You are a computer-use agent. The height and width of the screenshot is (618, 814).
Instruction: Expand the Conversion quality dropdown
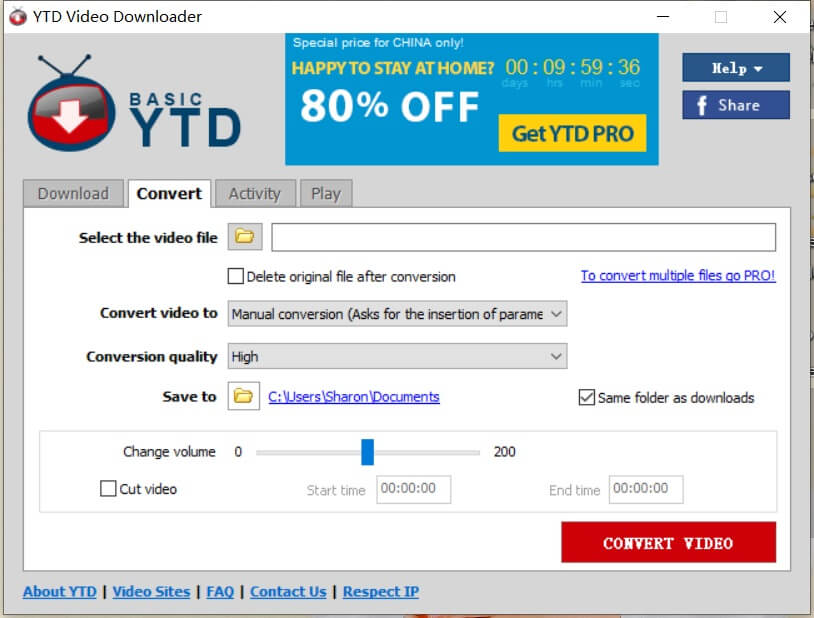click(x=397, y=356)
